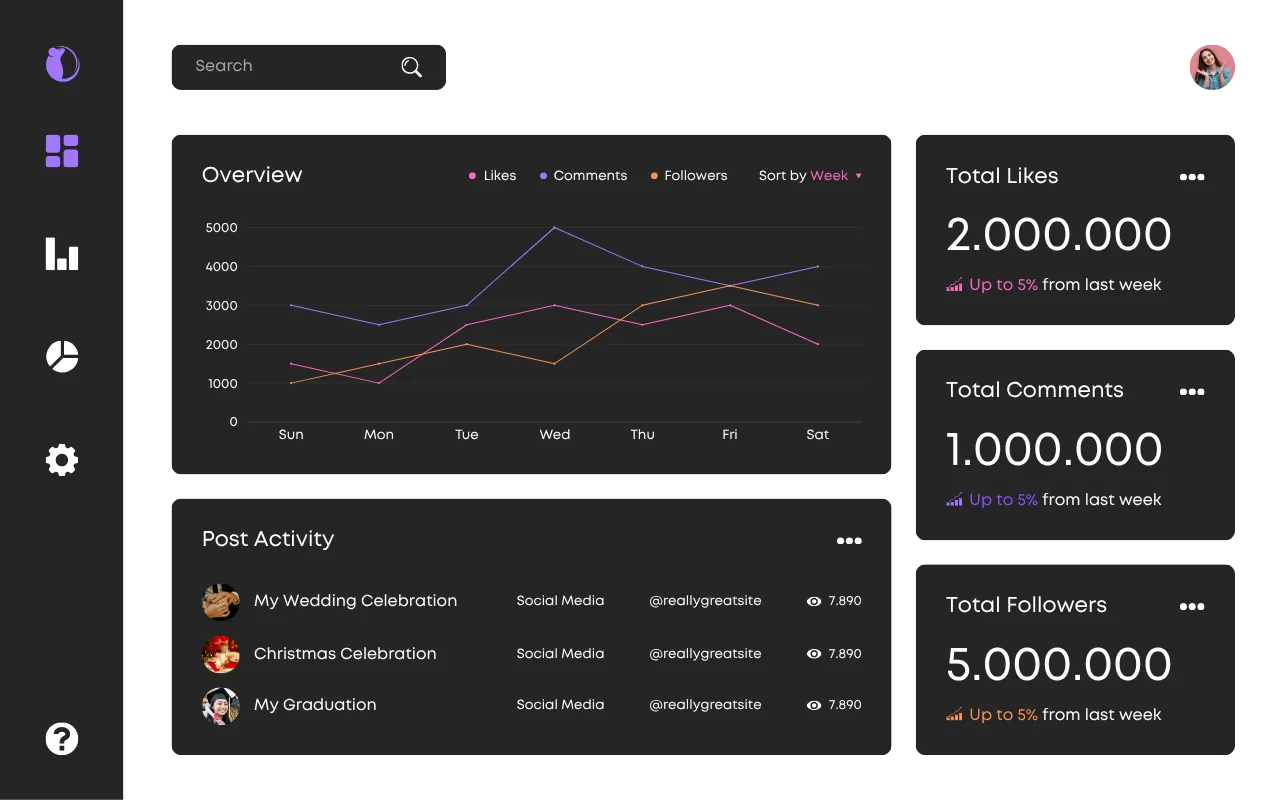1280x800 pixels.
Task: Click the help question mark icon
Action: [x=62, y=739]
